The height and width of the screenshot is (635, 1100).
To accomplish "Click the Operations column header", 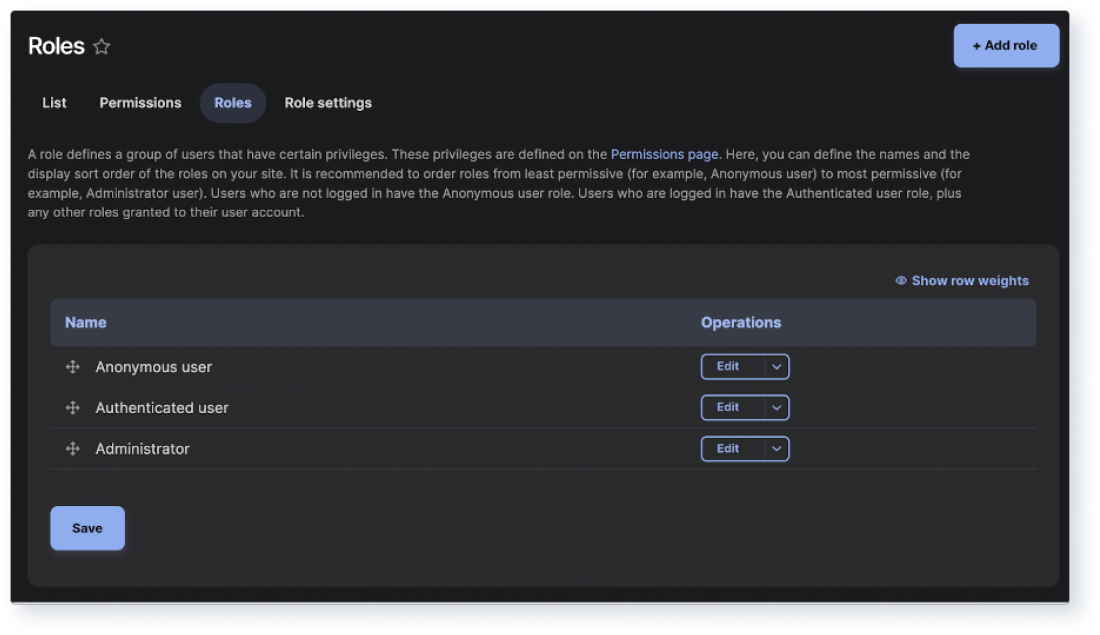I will coord(741,322).
